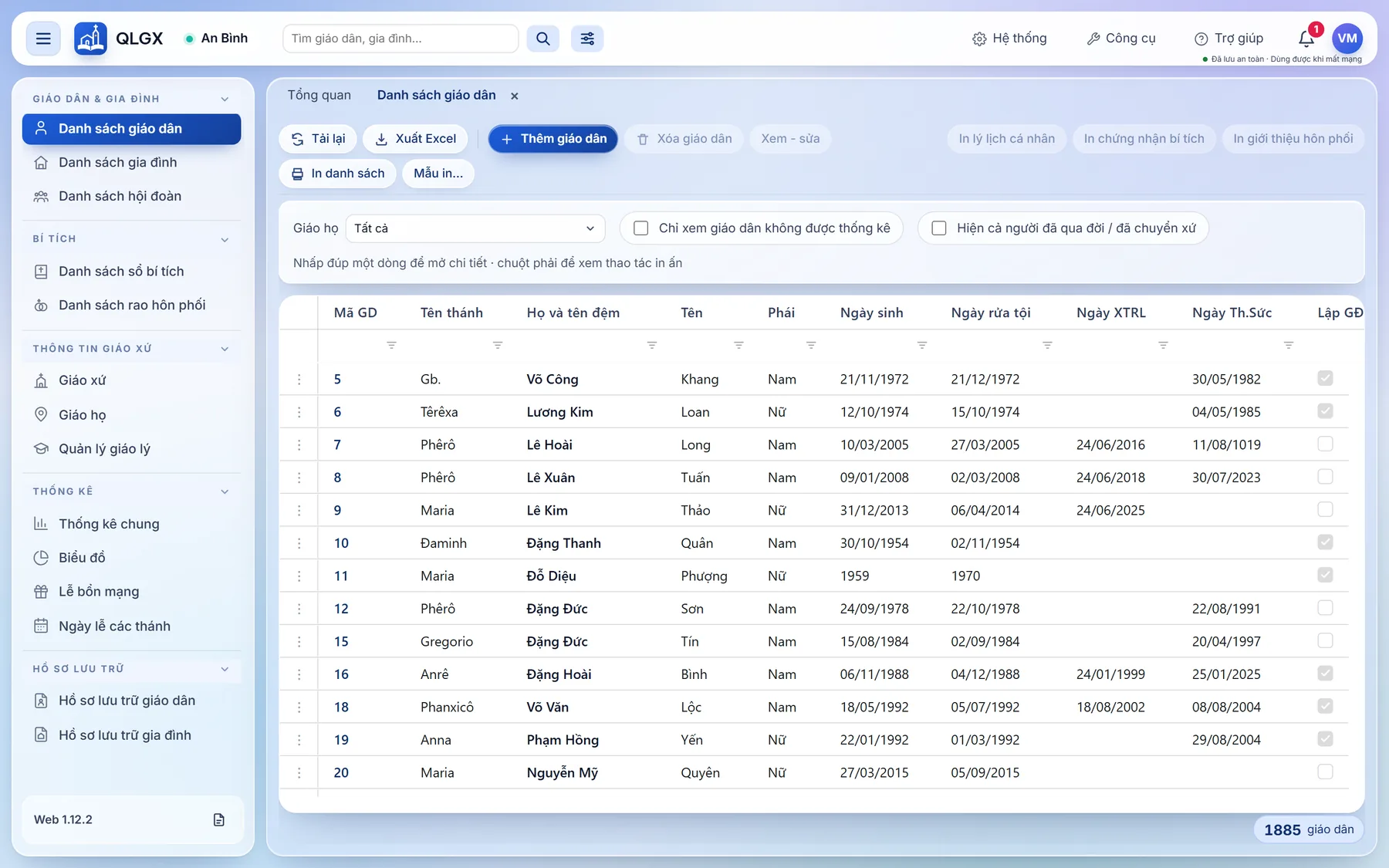Switch to the Tổng quan tab

click(x=319, y=95)
